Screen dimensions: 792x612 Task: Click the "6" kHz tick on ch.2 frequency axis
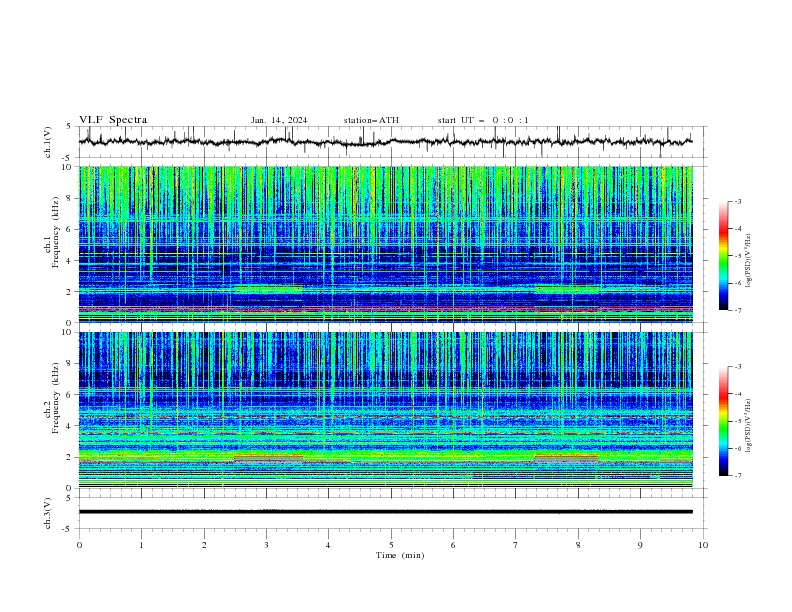[x=70, y=395]
